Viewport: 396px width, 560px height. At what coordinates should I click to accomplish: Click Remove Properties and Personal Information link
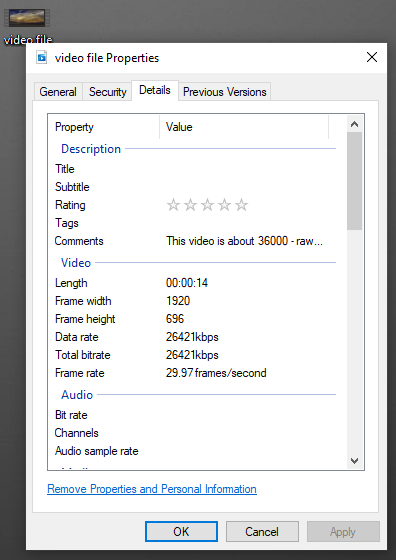pyautogui.click(x=152, y=489)
